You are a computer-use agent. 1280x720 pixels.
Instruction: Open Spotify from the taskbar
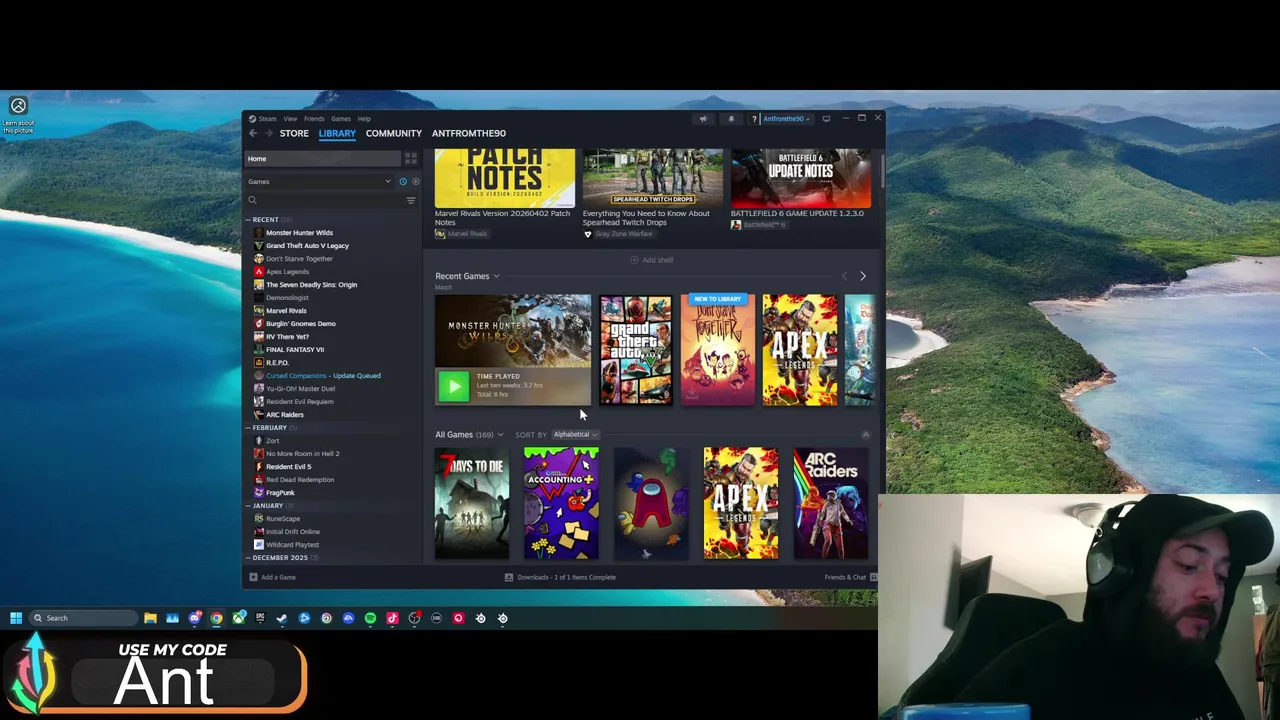pyautogui.click(x=370, y=618)
